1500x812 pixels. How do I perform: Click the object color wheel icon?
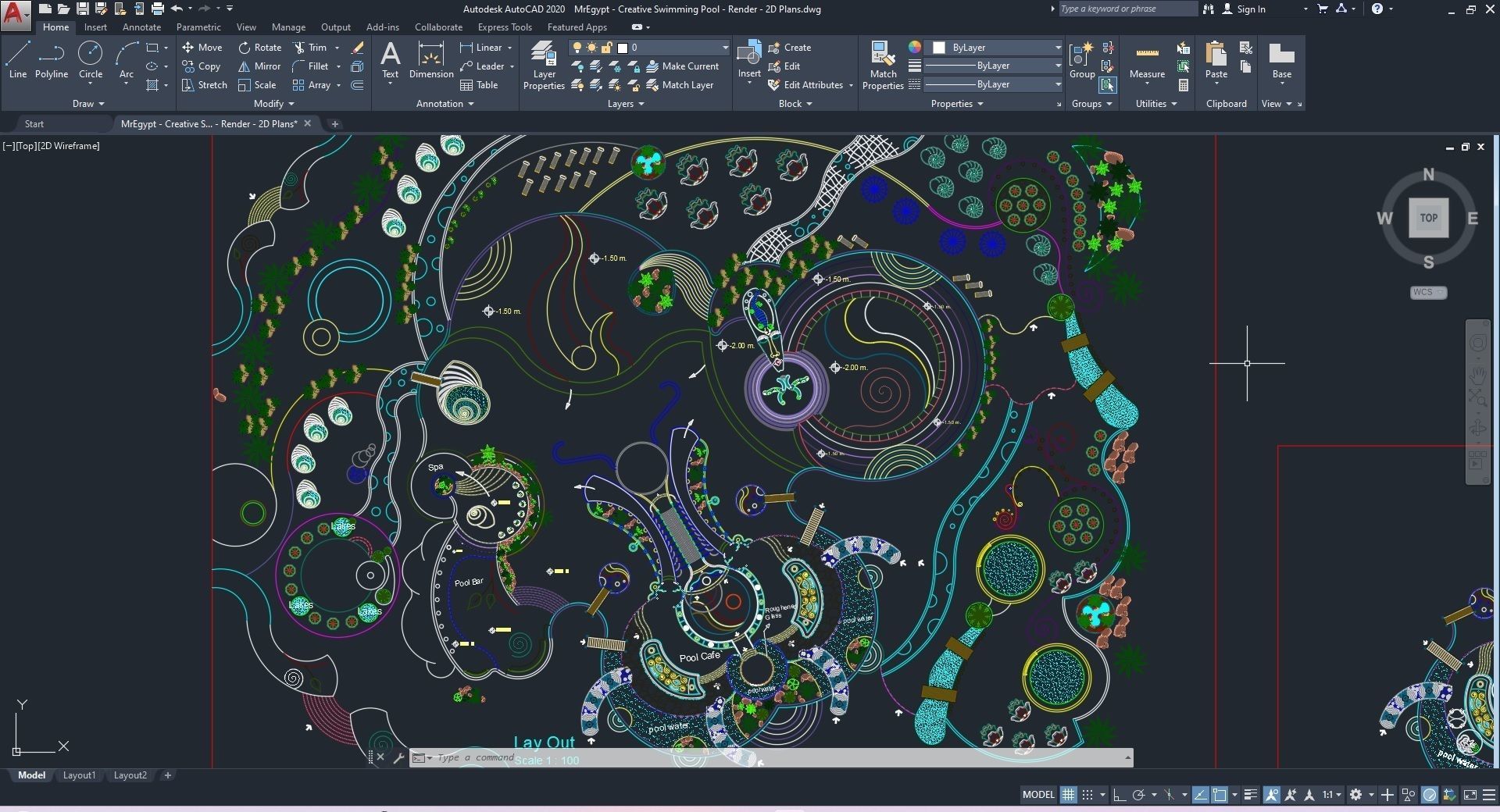point(914,47)
